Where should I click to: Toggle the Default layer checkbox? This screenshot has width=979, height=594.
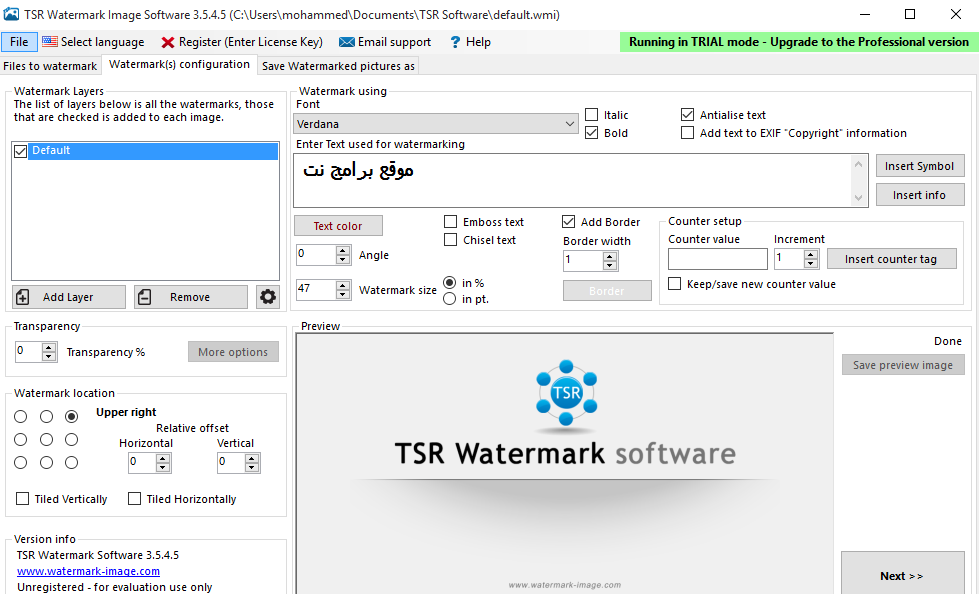[21, 151]
